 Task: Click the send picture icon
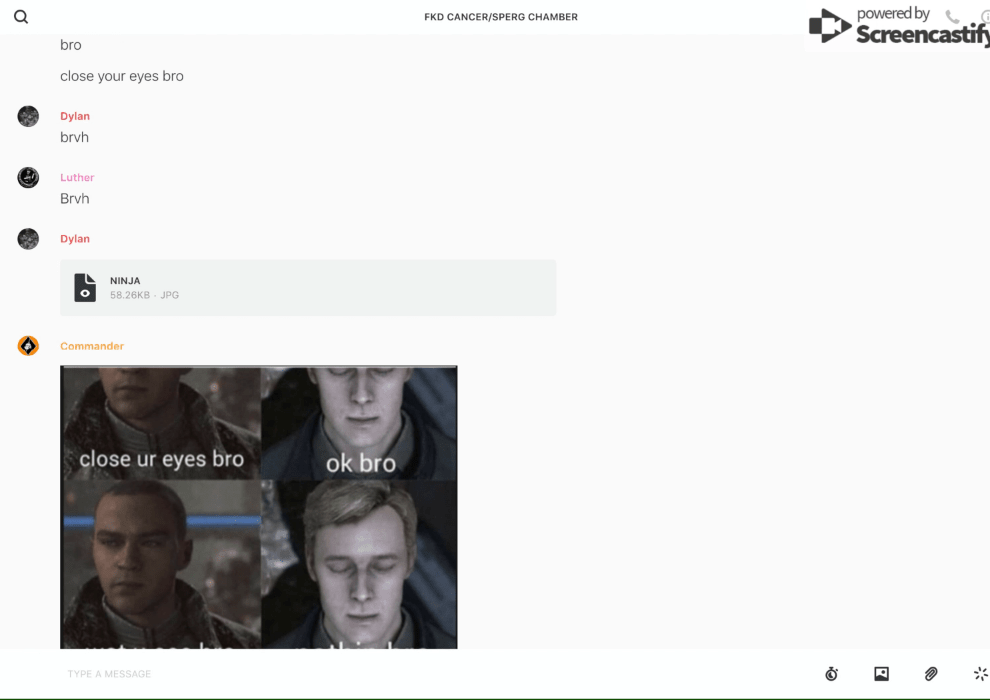coord(881,674)
